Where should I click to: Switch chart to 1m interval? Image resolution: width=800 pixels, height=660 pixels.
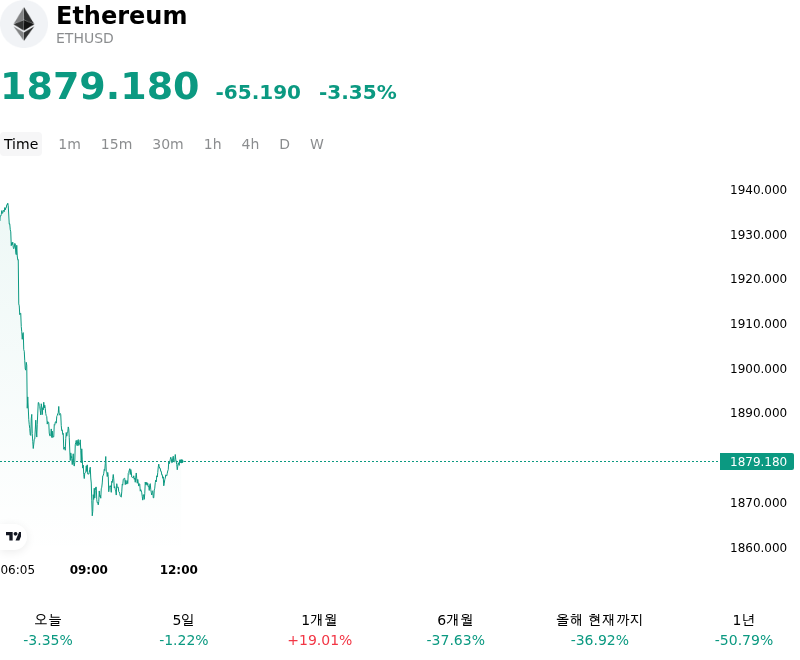[x=69, y=144]
